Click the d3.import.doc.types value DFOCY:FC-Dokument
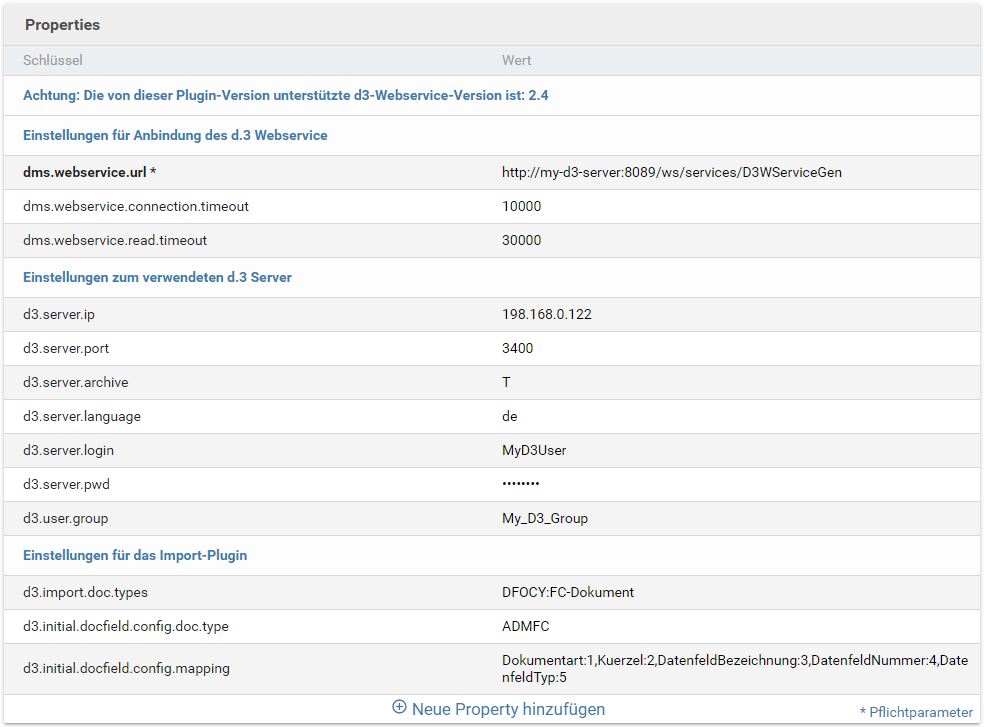The height and width of the screenshot is (727, 984). point(567,592)
